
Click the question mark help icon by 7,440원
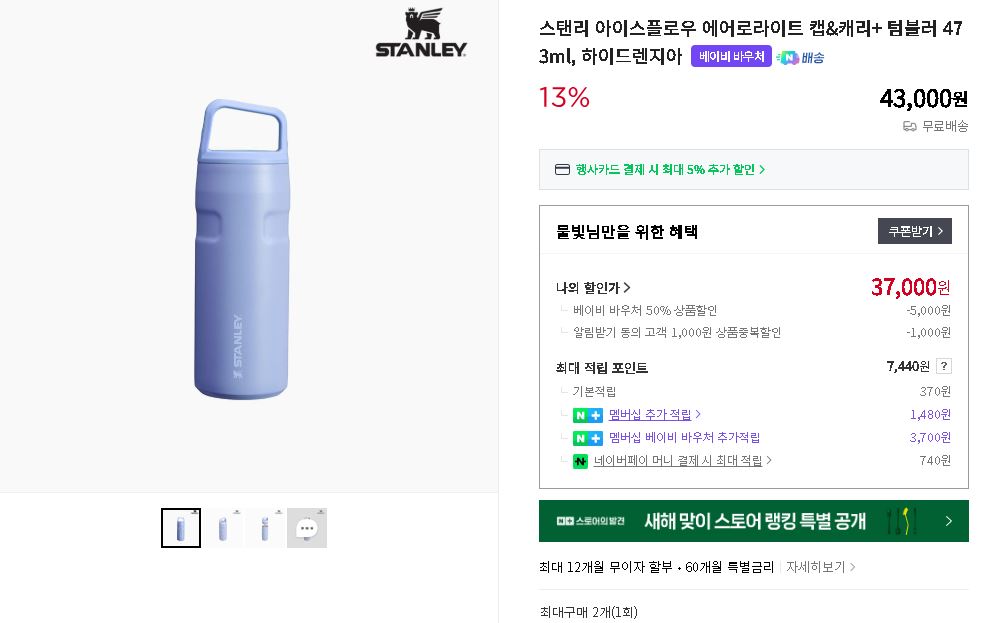[x=944, y=367]
